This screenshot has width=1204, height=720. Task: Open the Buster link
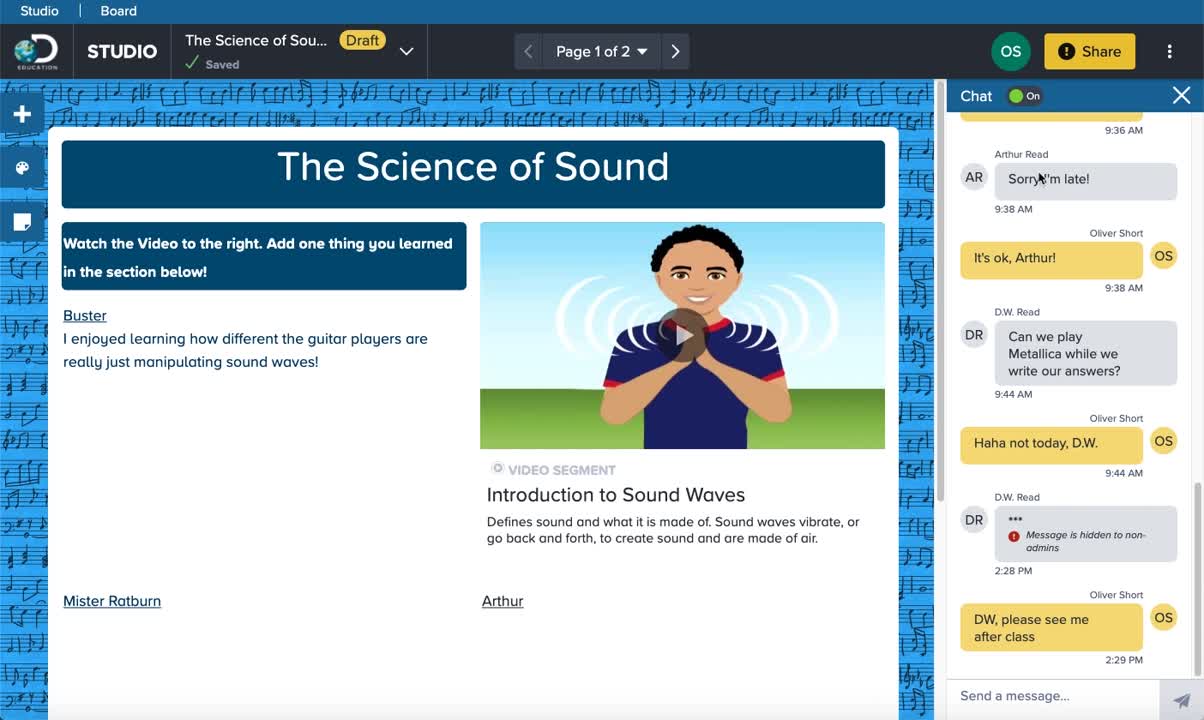84,316
